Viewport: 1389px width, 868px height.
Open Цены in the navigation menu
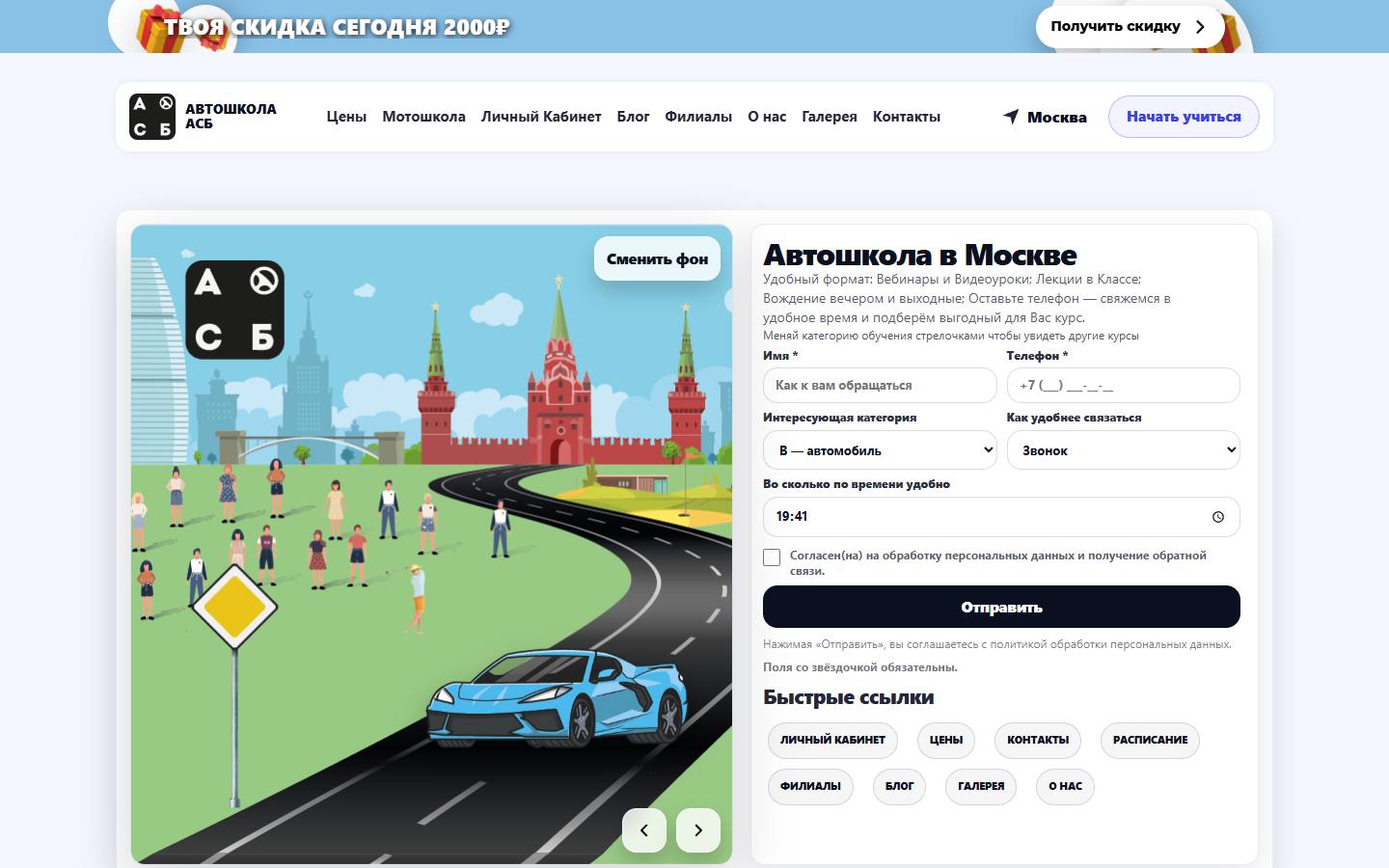[346, 117]
